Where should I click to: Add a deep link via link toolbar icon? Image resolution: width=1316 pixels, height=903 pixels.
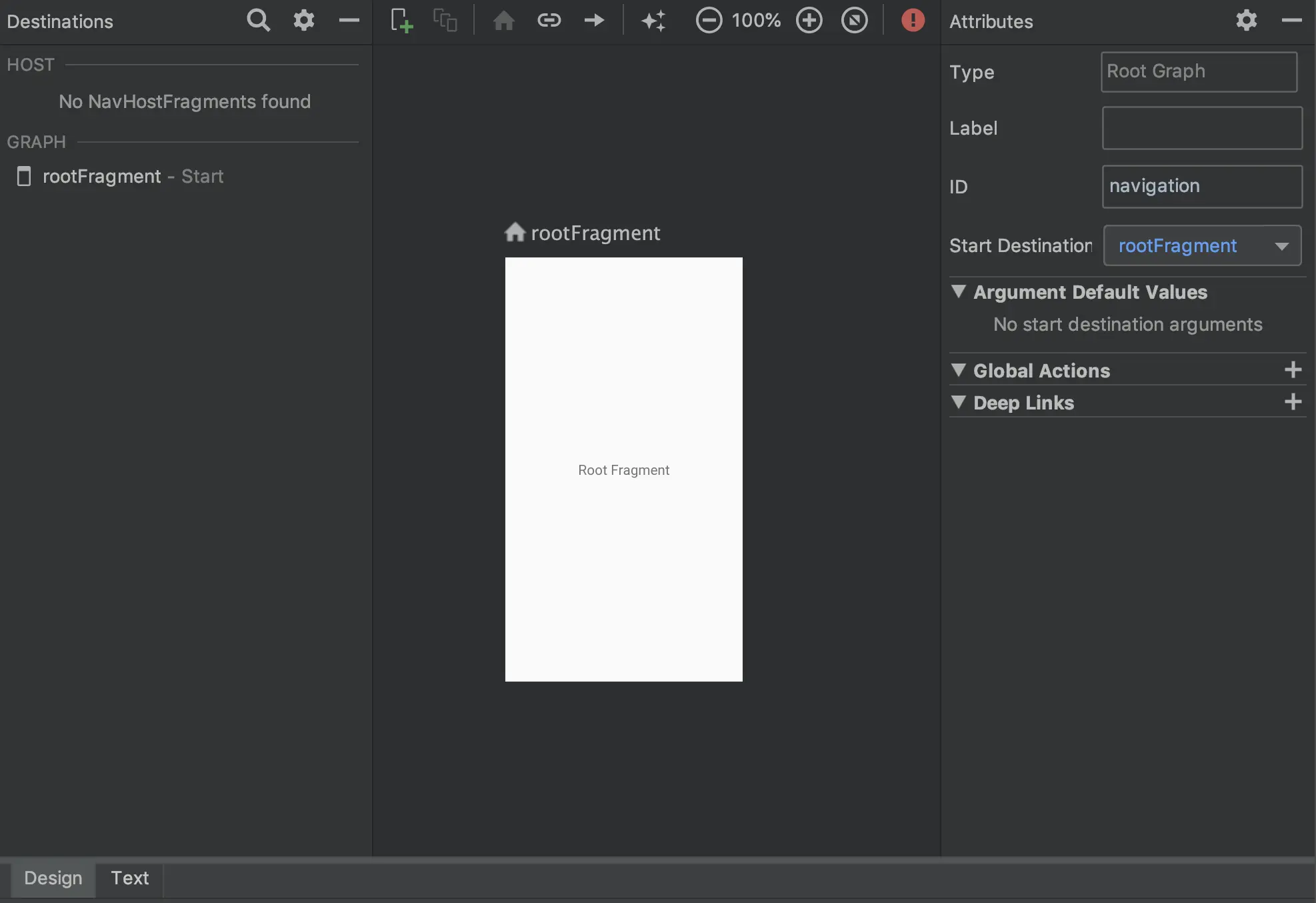(x=549, y=21)
